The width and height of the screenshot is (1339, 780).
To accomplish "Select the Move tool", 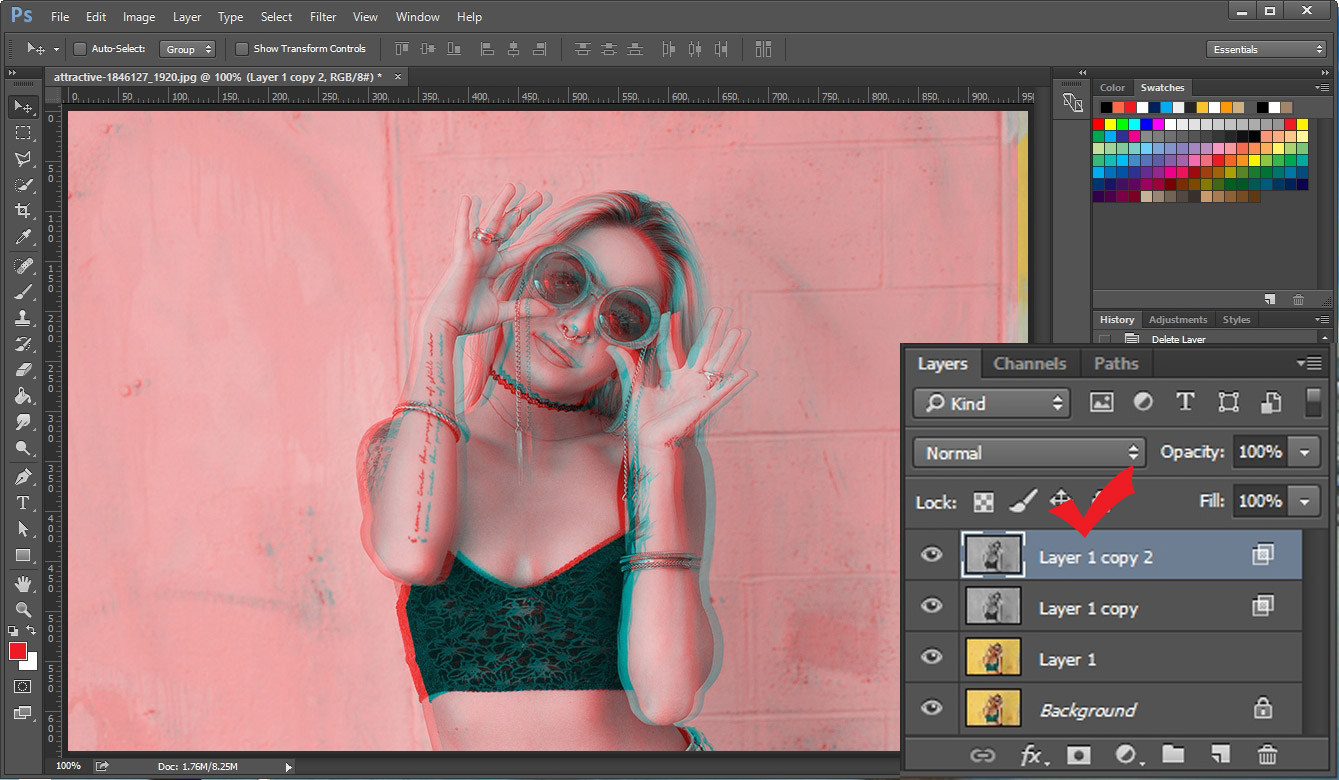I will pyautogui.click(x=23, y=106).
